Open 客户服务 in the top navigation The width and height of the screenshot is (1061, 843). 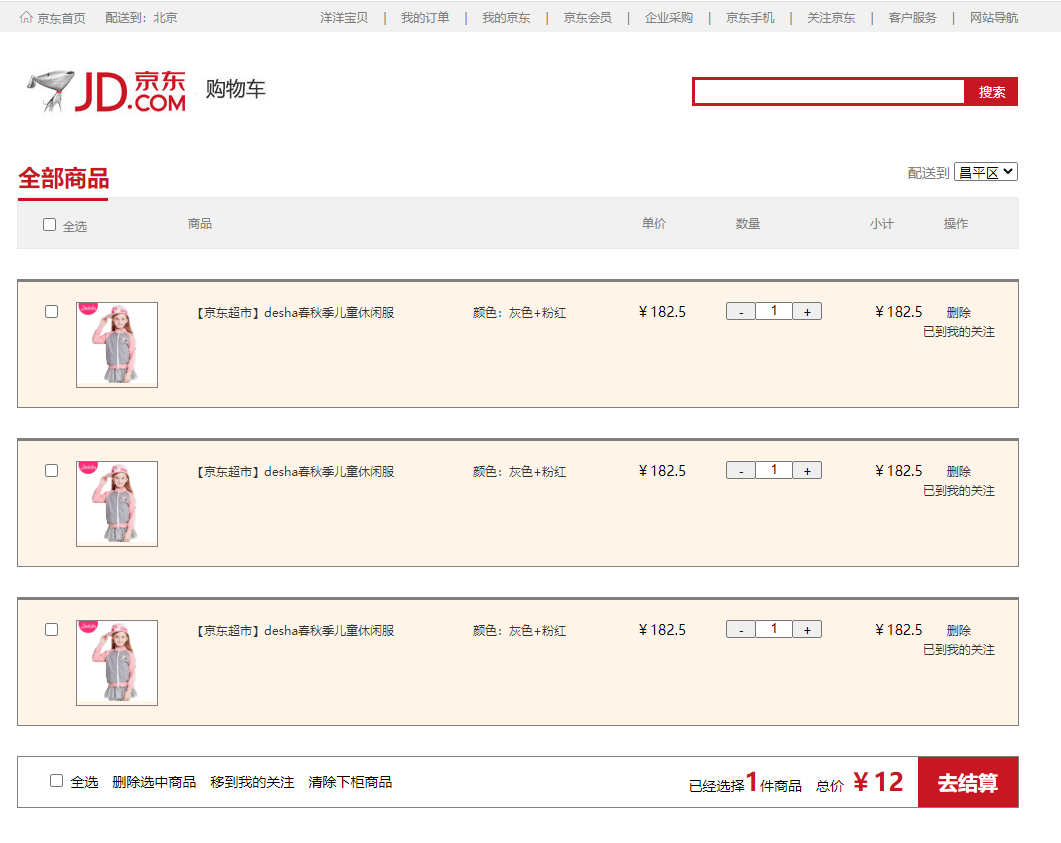tap(912, 18)
